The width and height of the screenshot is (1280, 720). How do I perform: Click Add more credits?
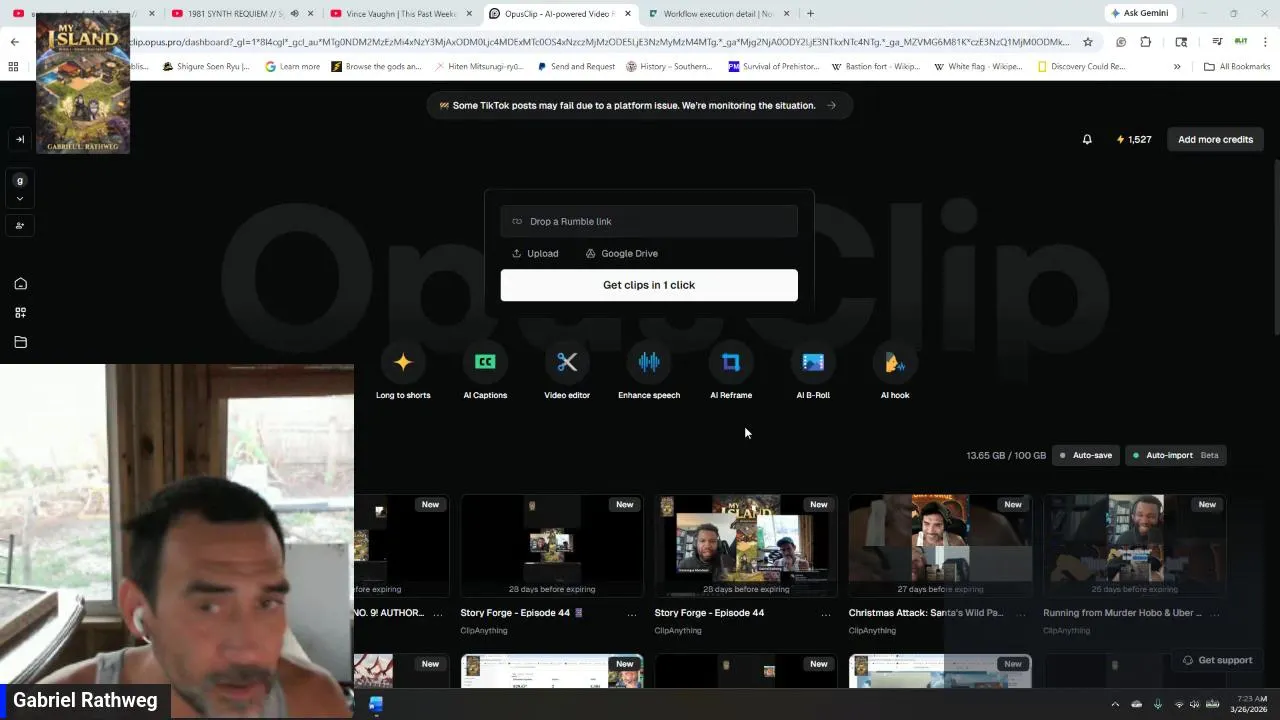coord(1215,139)
